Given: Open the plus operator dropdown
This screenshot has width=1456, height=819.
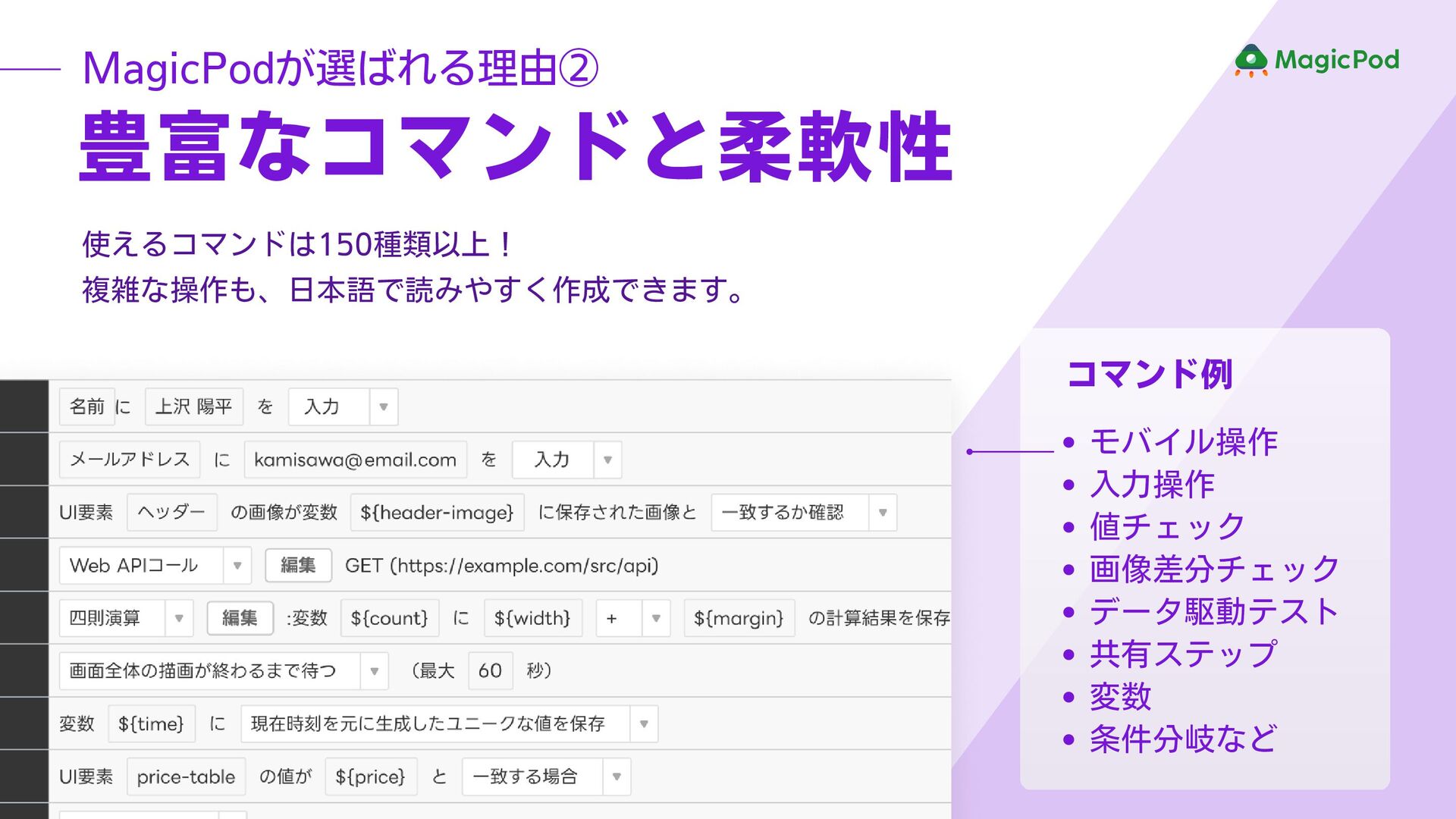Looking at the screenshot, I should click(x=655, y=618).
